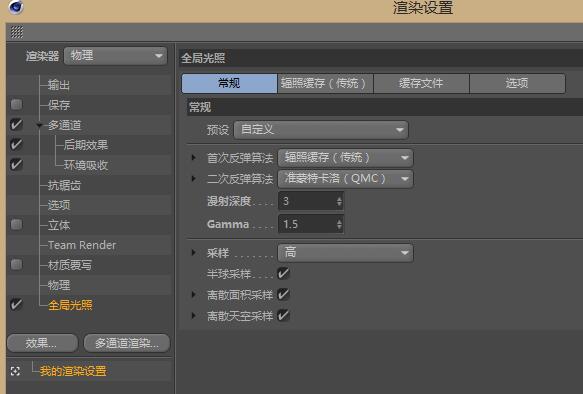The height and width of the screenshot is (394, 583).
Task: Select 输出 in the settings list
Action: coord(59,85)
